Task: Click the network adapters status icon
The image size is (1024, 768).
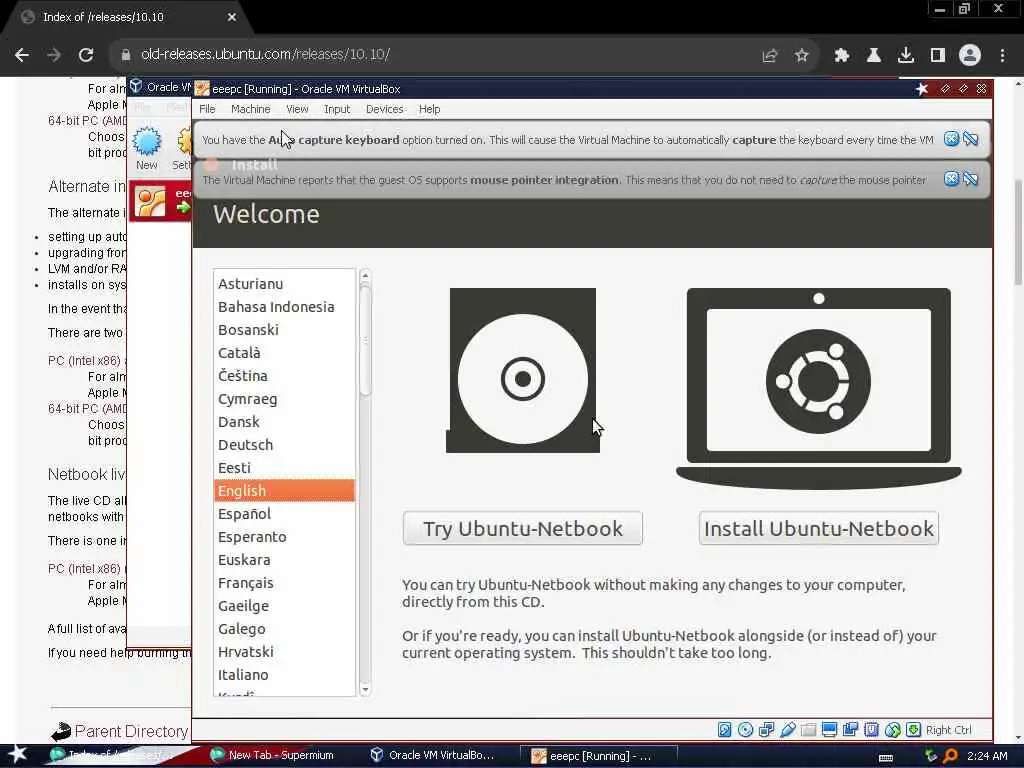Action: pos(766,729)
